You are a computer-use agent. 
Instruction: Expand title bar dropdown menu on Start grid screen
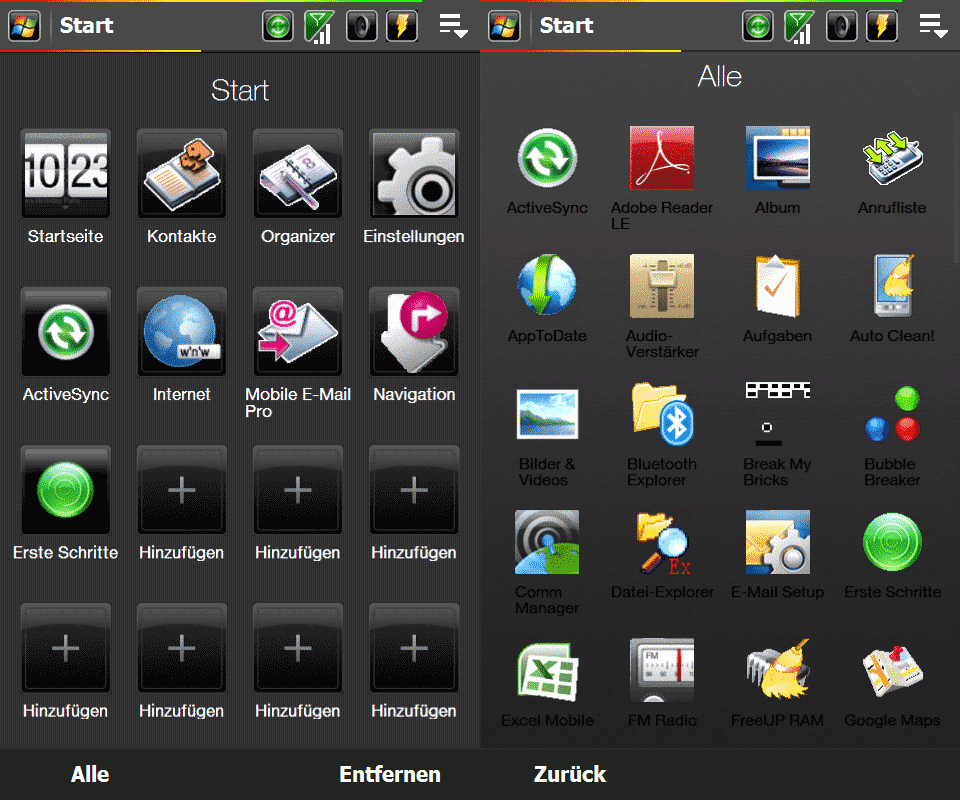click(x=454, y=26)
